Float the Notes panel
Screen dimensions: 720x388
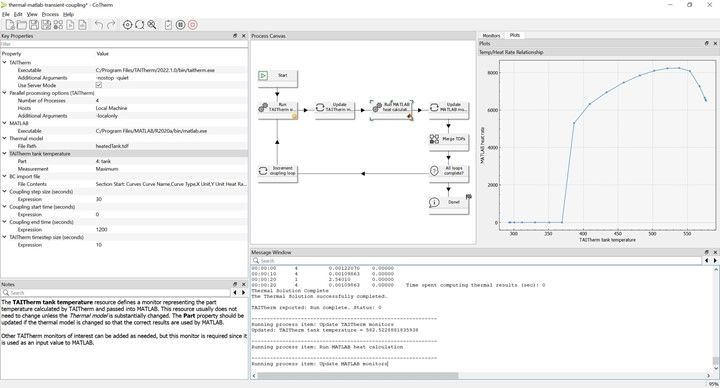coord(235,285)
